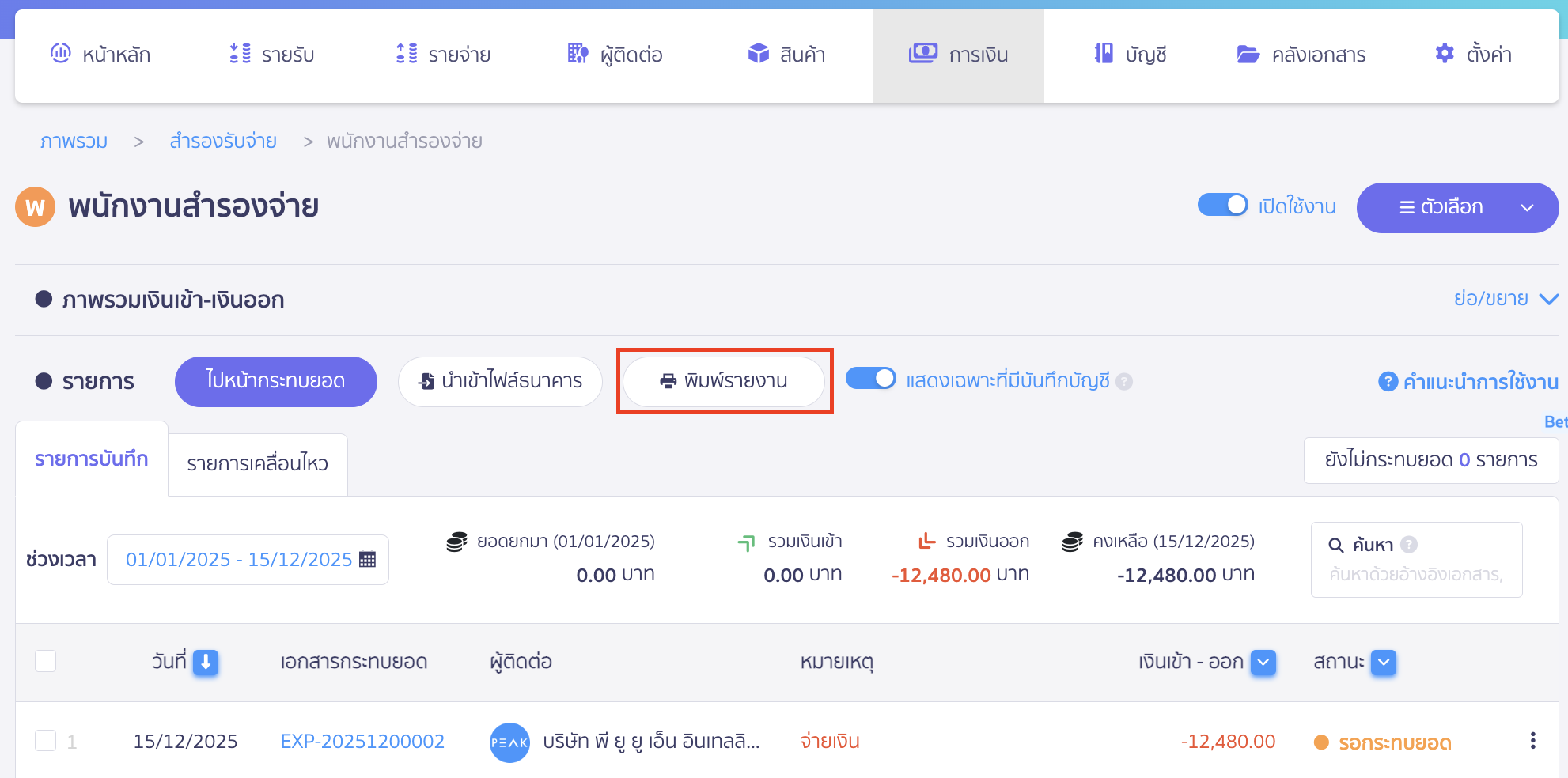Viewport: 1568px width, 778px height.
Task: Click the orange W account avatar
Action: 35,207
